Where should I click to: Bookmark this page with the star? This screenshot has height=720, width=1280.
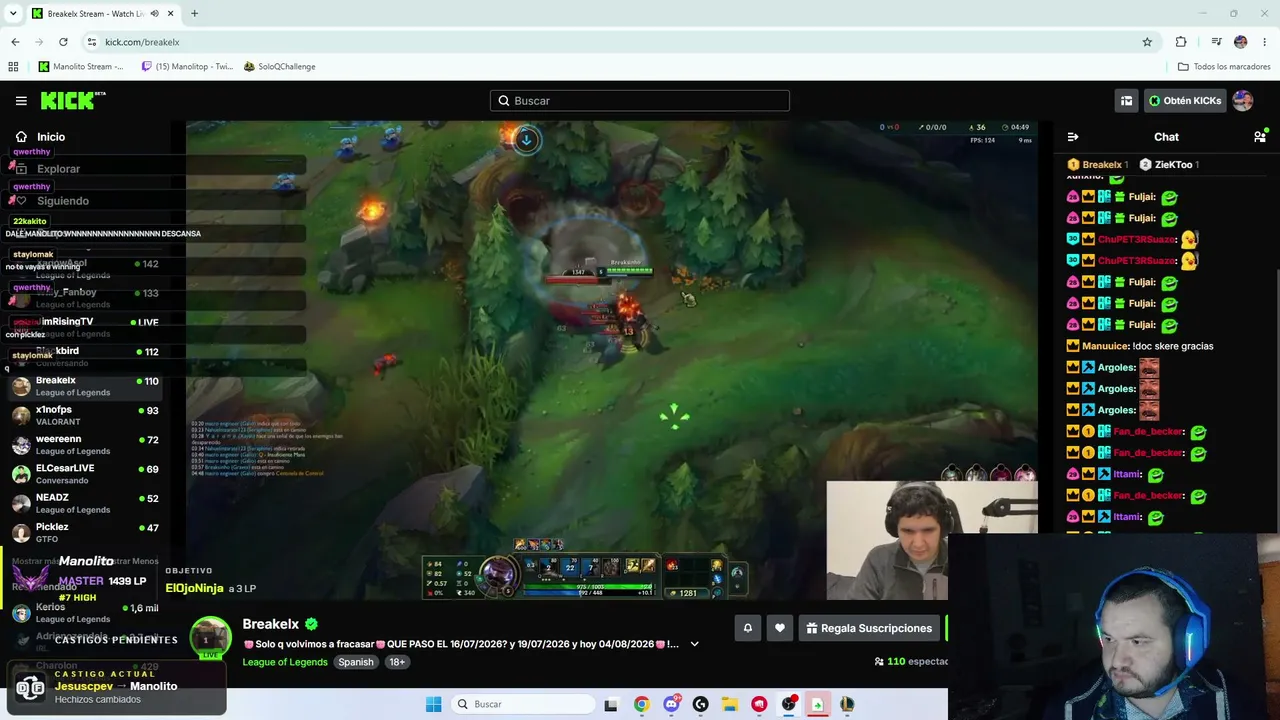click(x=1147, y=42)
